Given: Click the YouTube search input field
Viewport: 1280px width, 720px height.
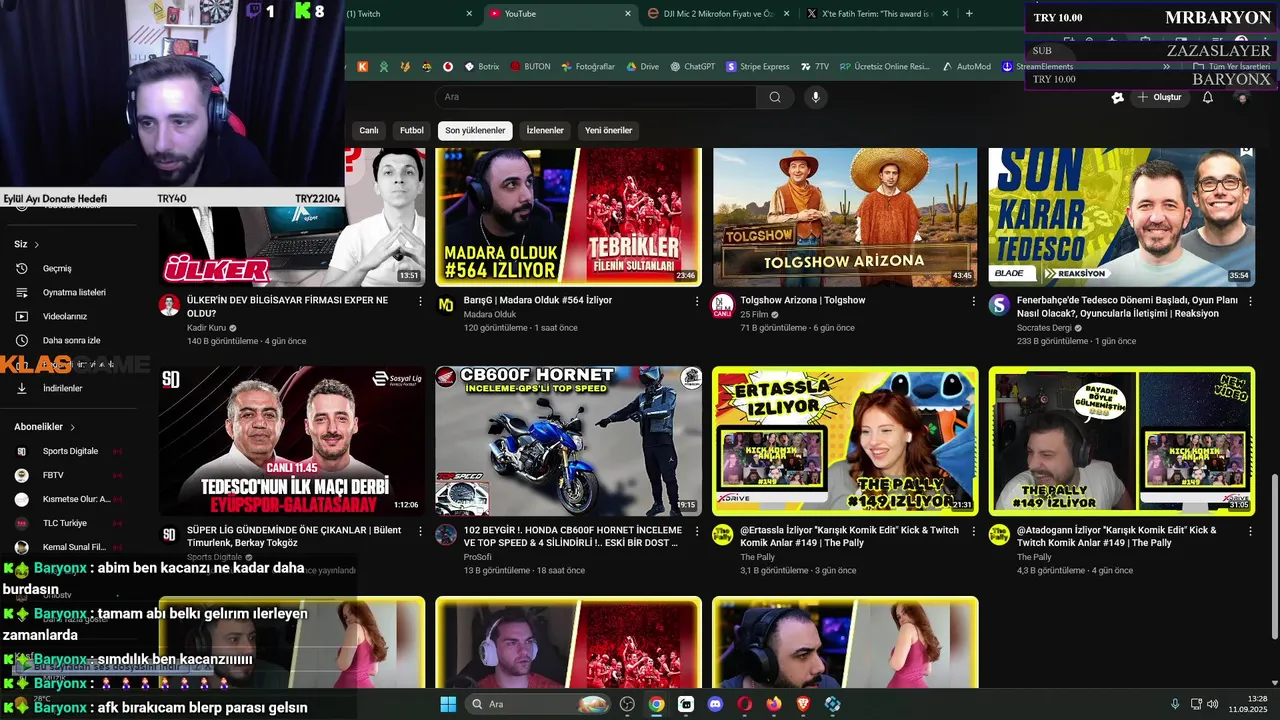Looking at the screenshot, I should click(596, 97).
